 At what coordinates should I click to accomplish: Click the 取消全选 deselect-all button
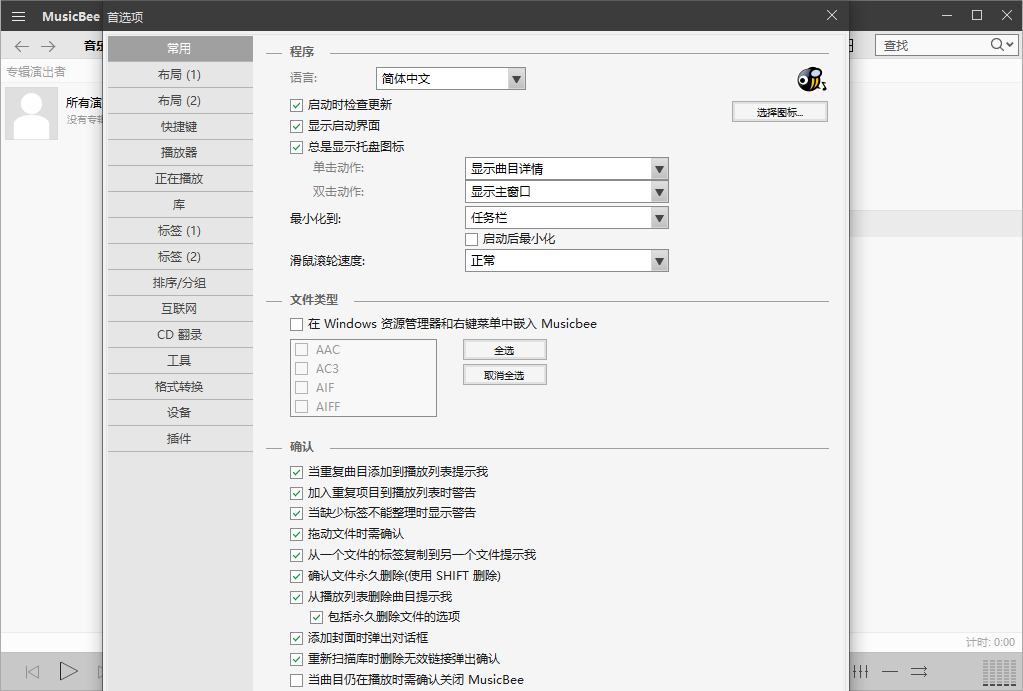[x=504, y=375]
